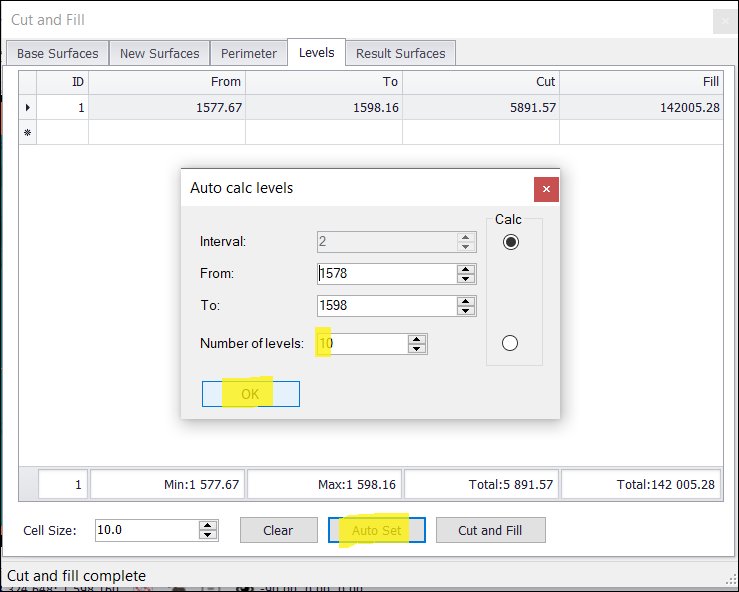This screenshot has width=739, height=592.
Task: Close the Auto calc levels dialog
Action: point(546,188)
